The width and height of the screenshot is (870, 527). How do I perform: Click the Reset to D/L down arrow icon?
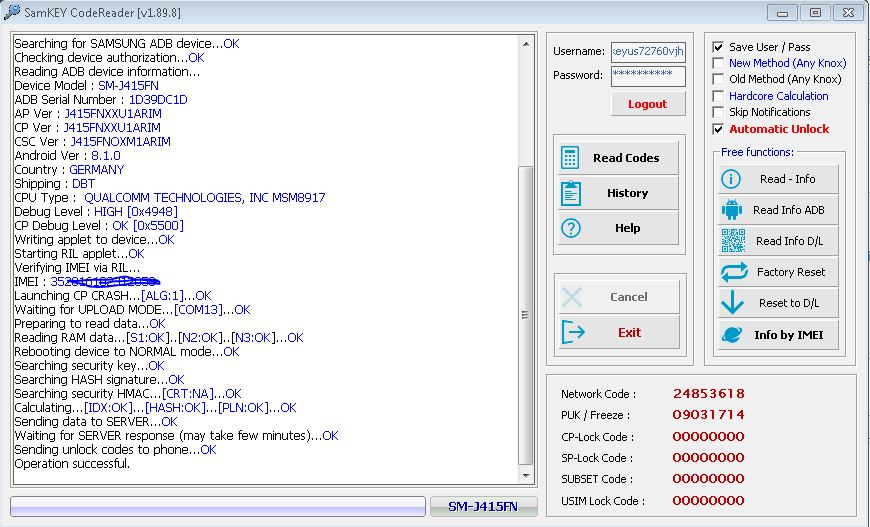pos(732,303)
